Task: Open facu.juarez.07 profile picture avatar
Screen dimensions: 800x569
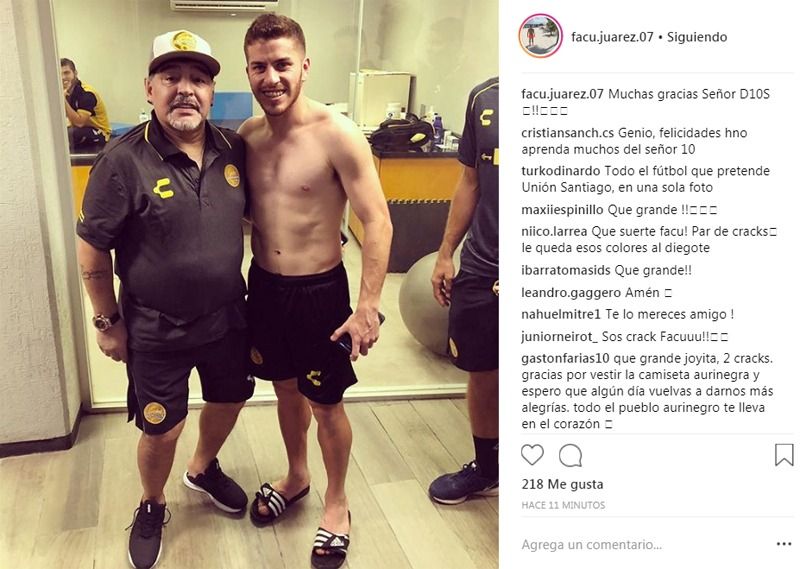Action: pyautogui.click(x=540, y=36)
